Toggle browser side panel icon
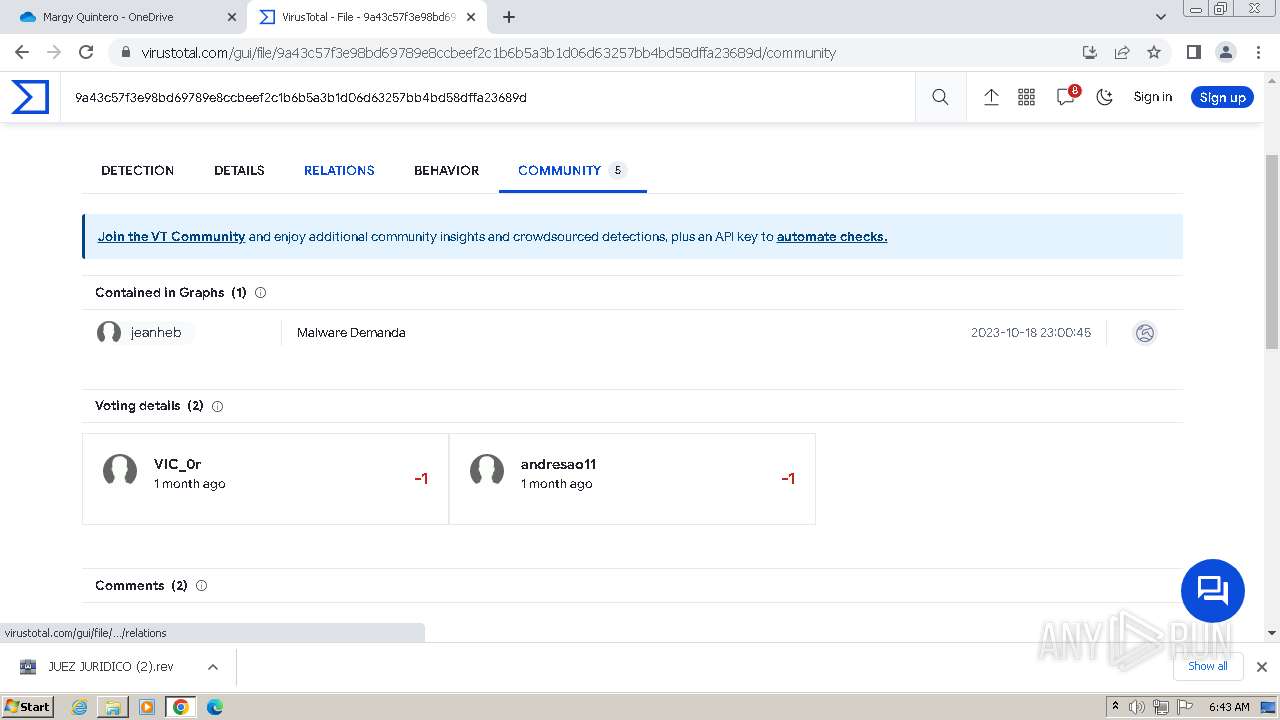1280x720 pixels. [x=1193, y=52]
